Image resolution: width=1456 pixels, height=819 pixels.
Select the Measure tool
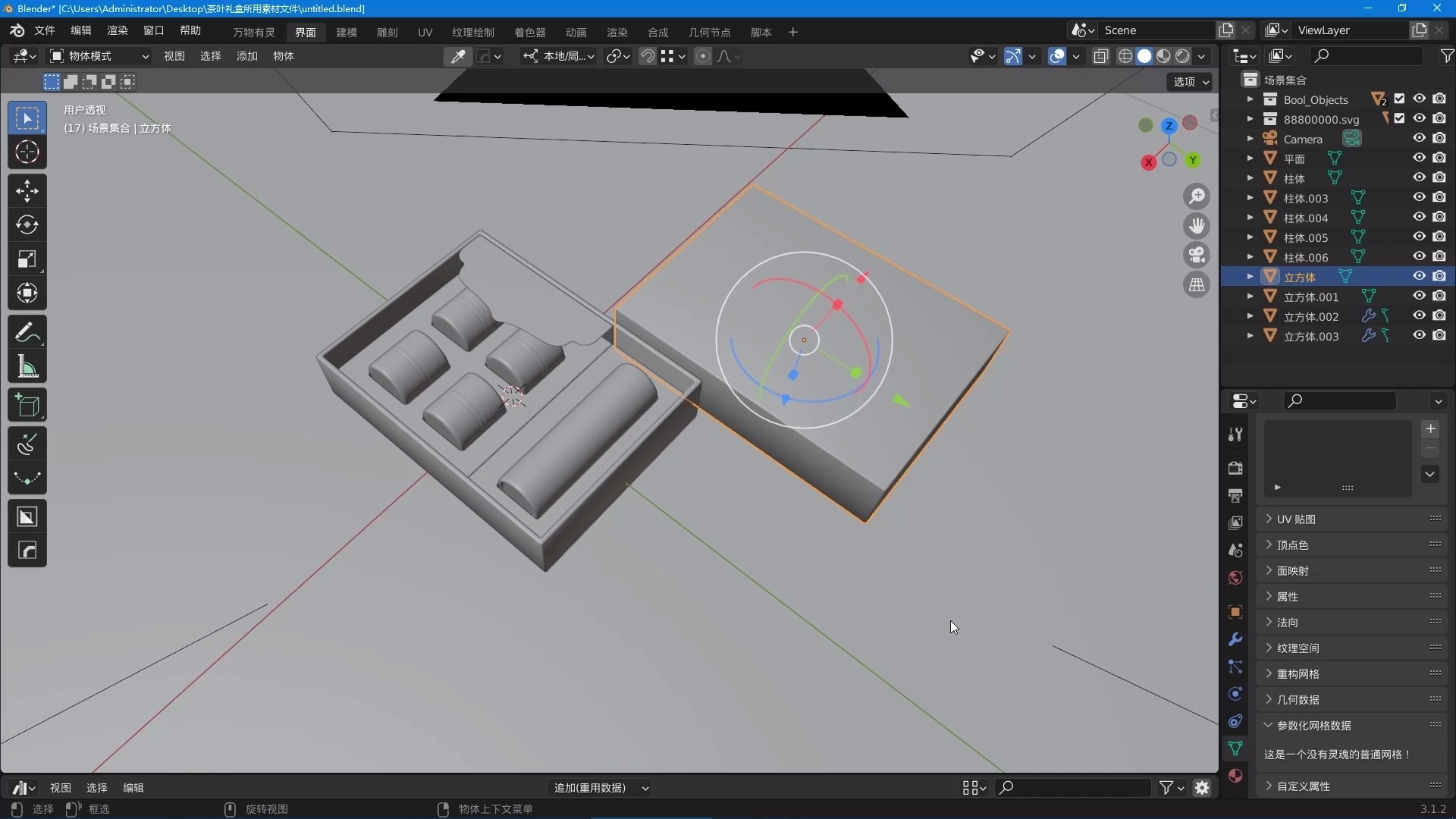pyautogui.click(x=27, y=367)
